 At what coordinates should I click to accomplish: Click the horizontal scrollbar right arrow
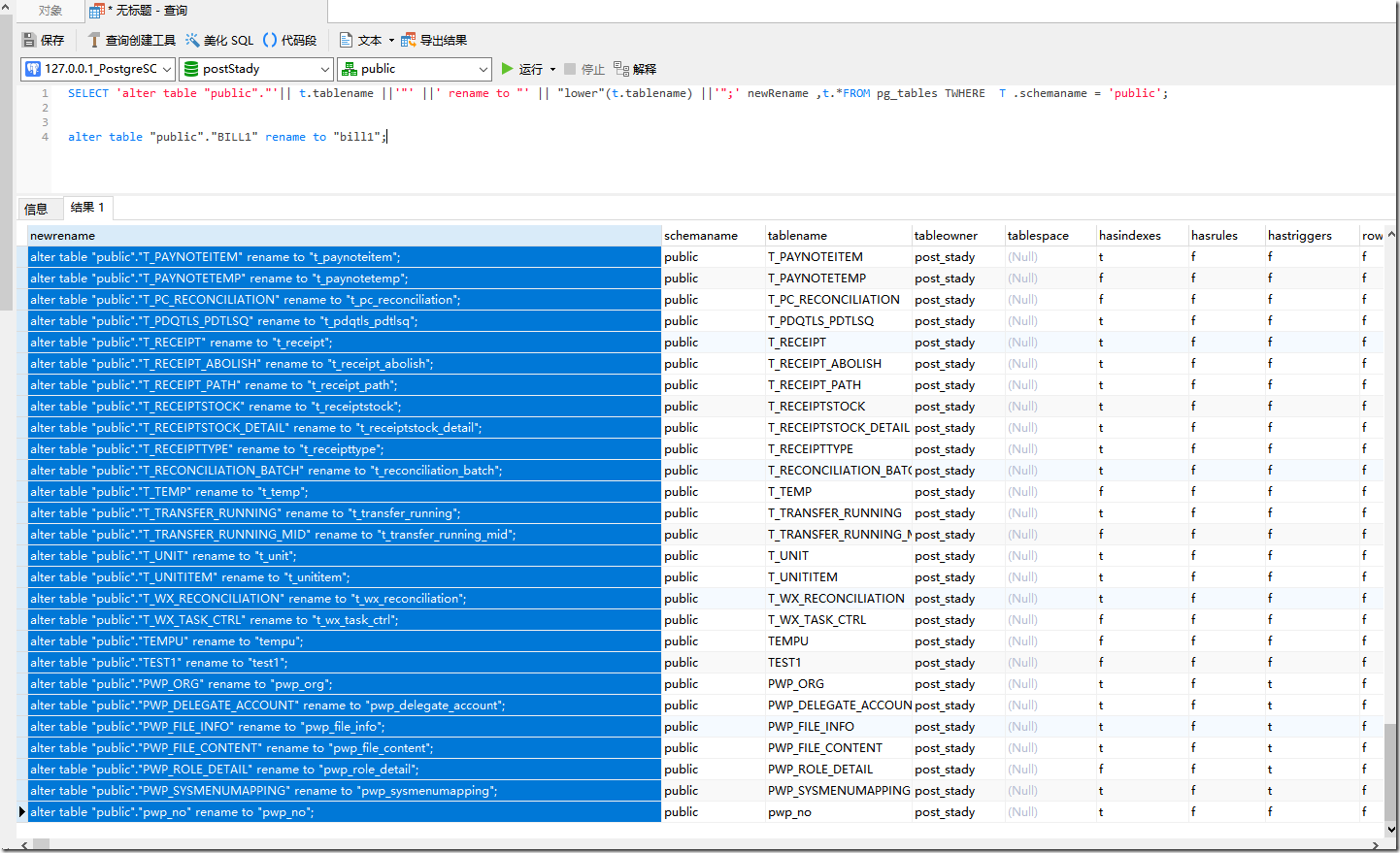[x=1376, y=846]
